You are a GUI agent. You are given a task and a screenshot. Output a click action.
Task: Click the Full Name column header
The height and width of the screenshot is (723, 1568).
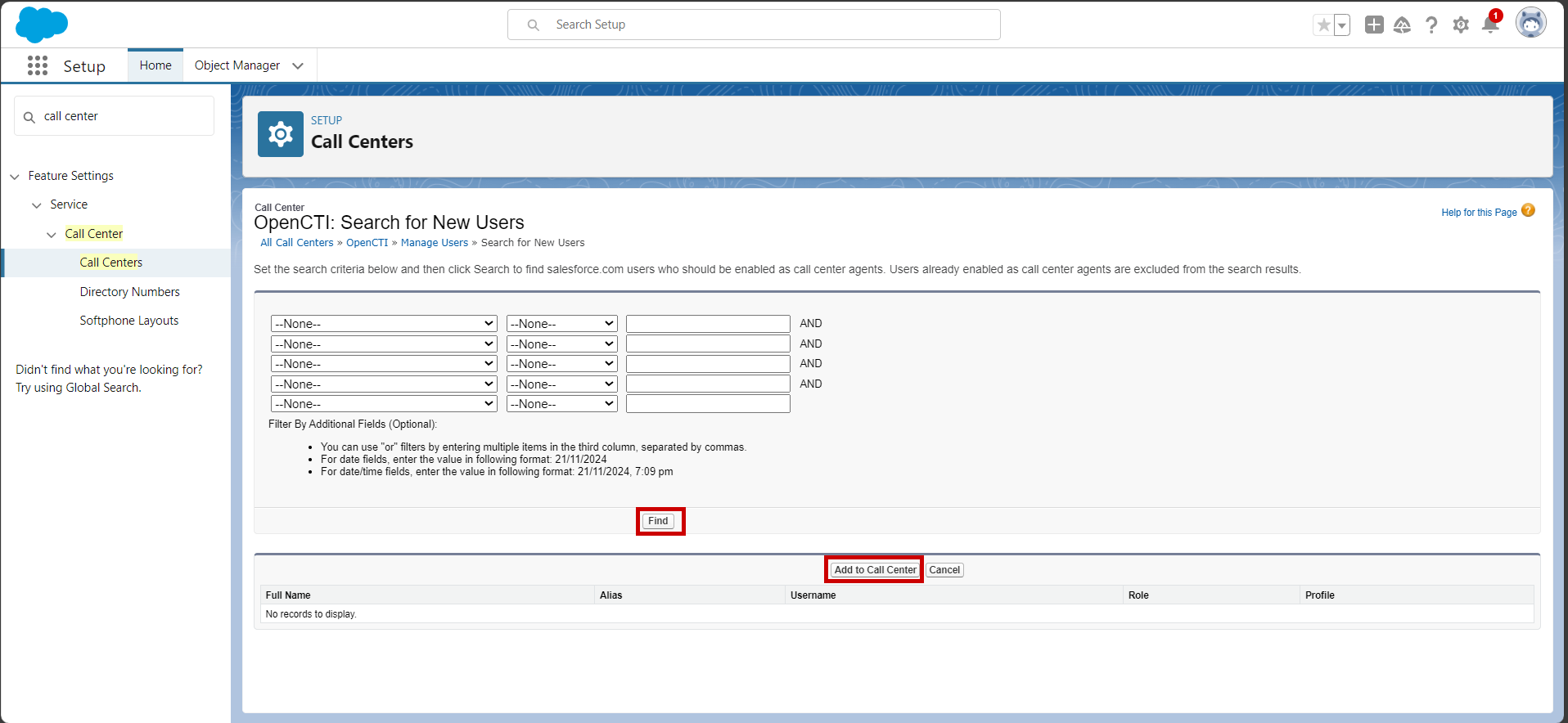(288, 595)
